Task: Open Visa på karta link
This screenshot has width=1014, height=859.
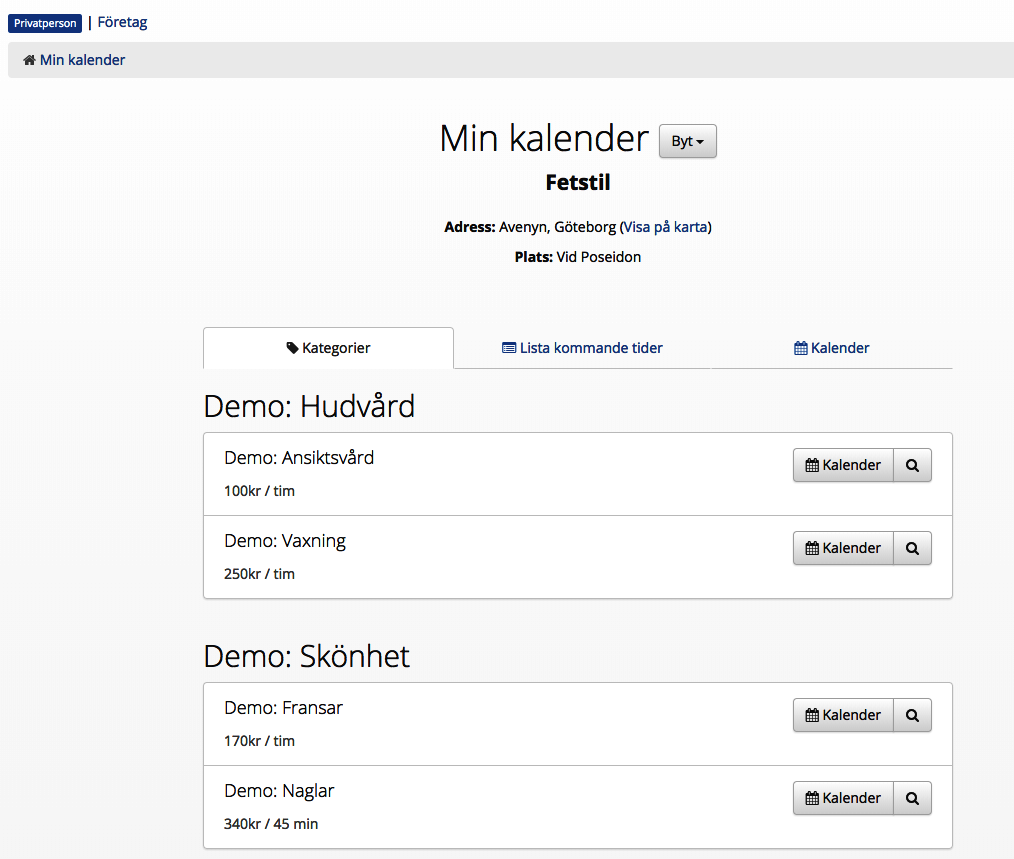Action: (x=666, y=227)
